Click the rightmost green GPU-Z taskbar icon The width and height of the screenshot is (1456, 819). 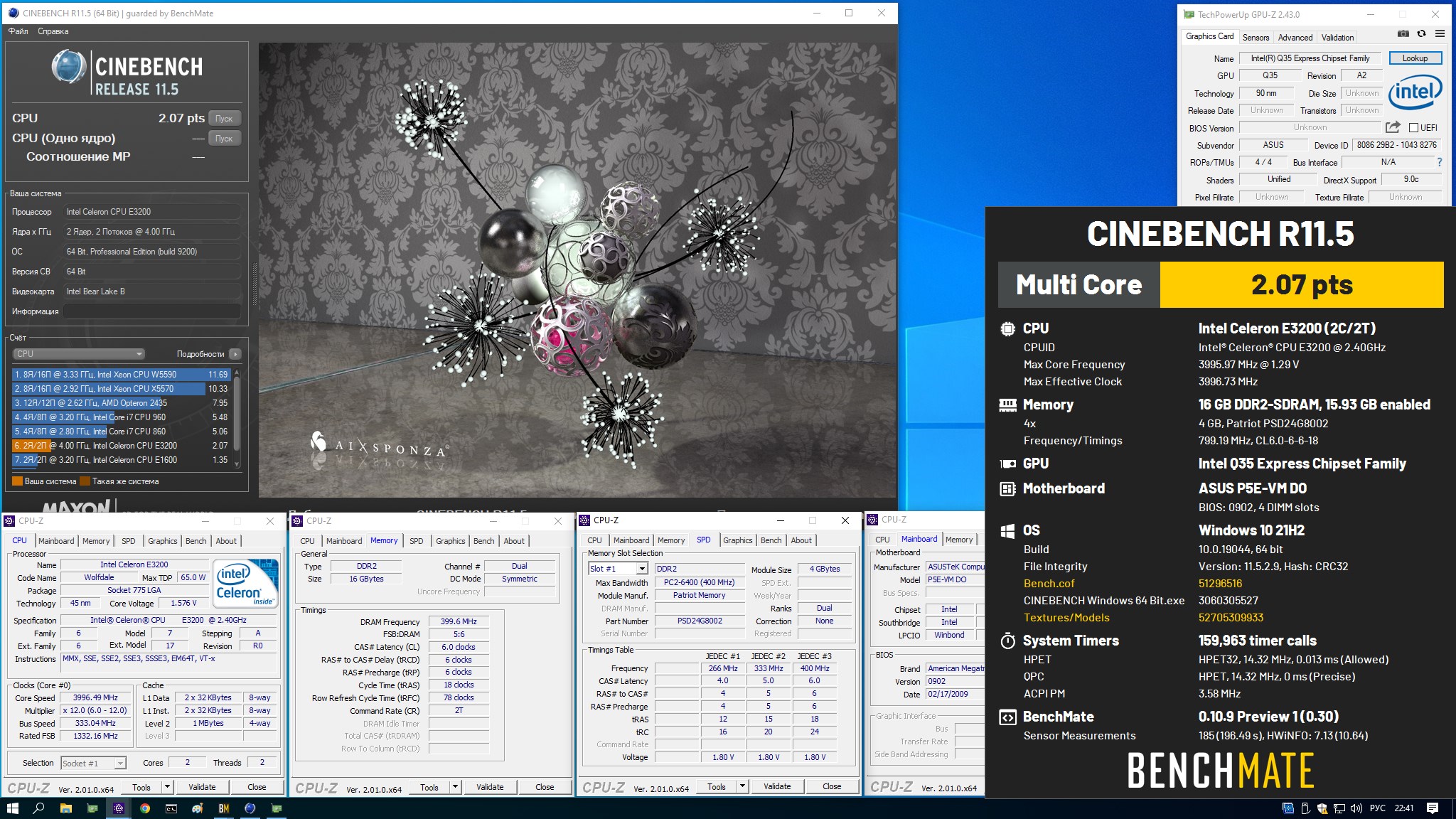pos(277,808)
